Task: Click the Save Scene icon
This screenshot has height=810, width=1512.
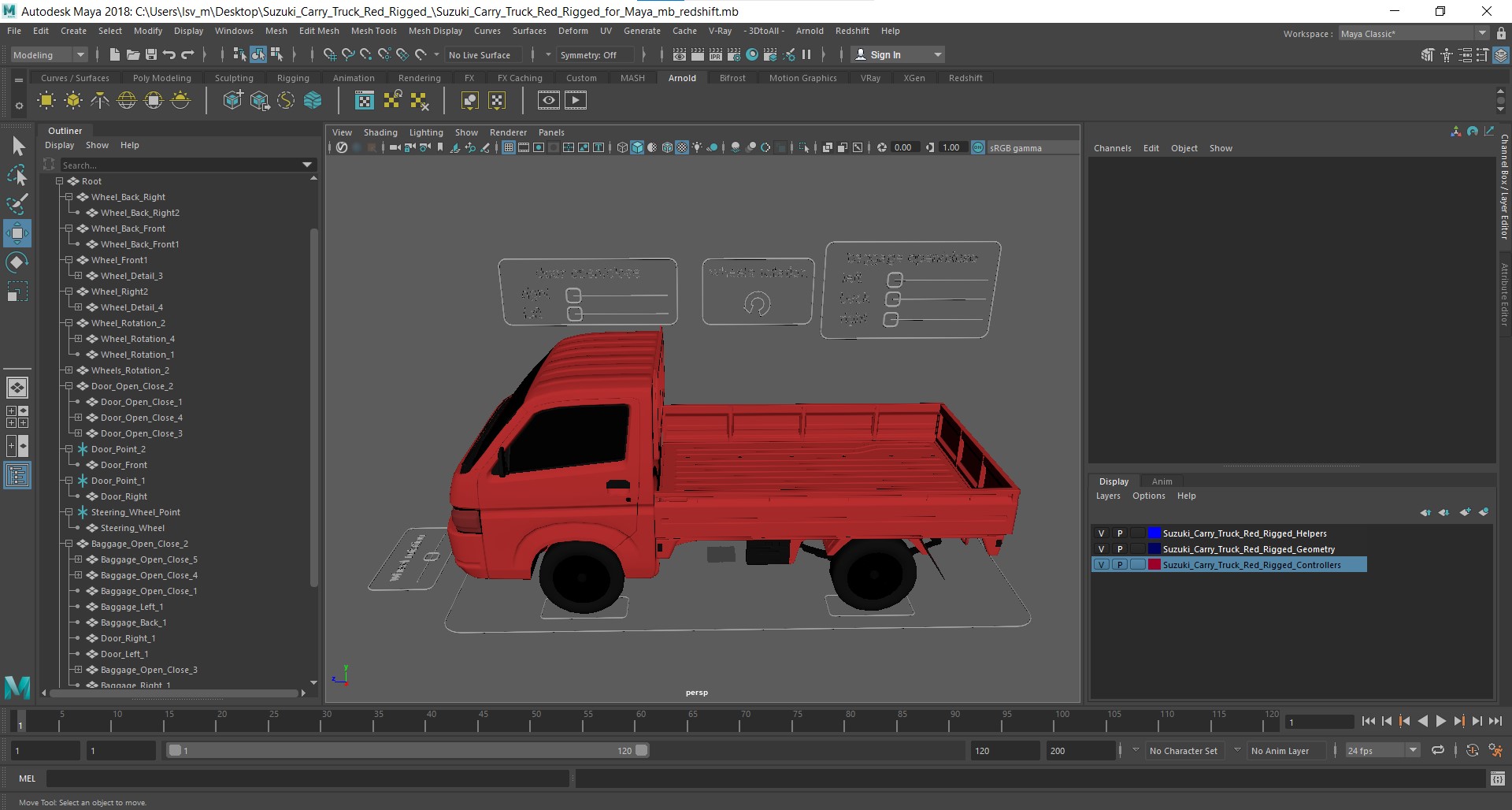Action: click(x=150, y=54)
